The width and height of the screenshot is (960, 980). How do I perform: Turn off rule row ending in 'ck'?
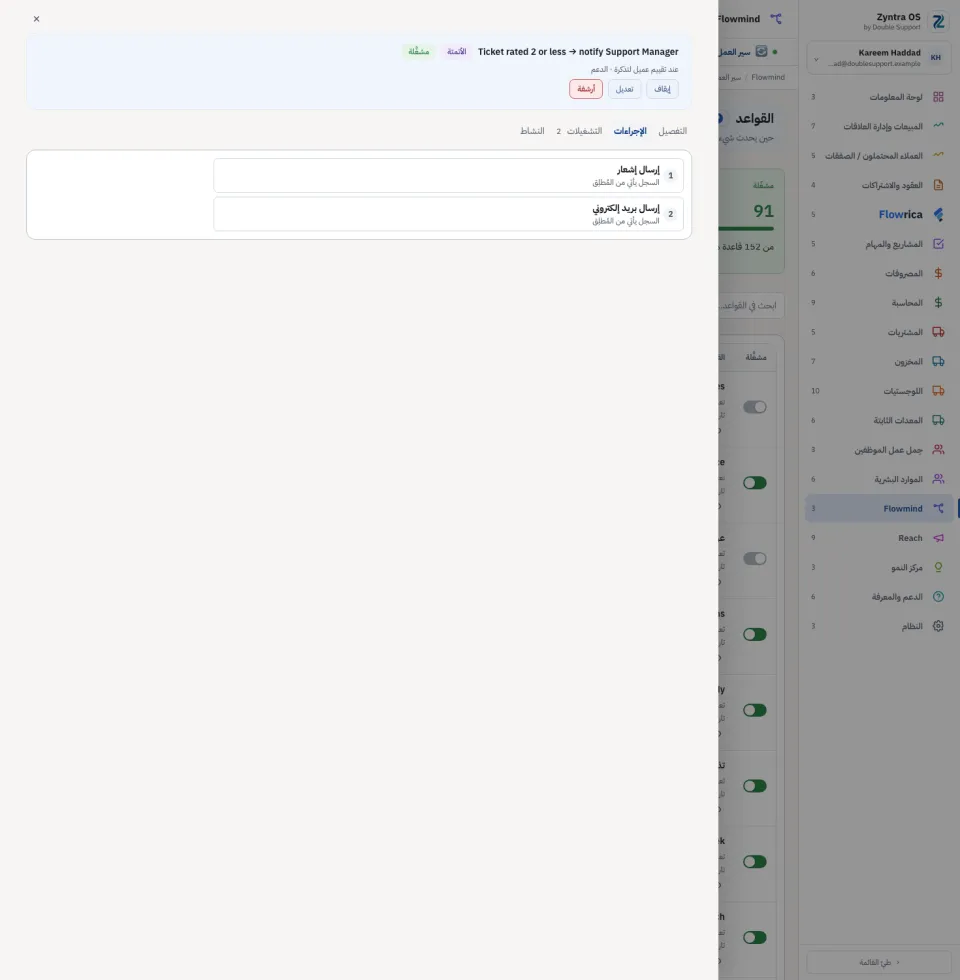[754, 861]
